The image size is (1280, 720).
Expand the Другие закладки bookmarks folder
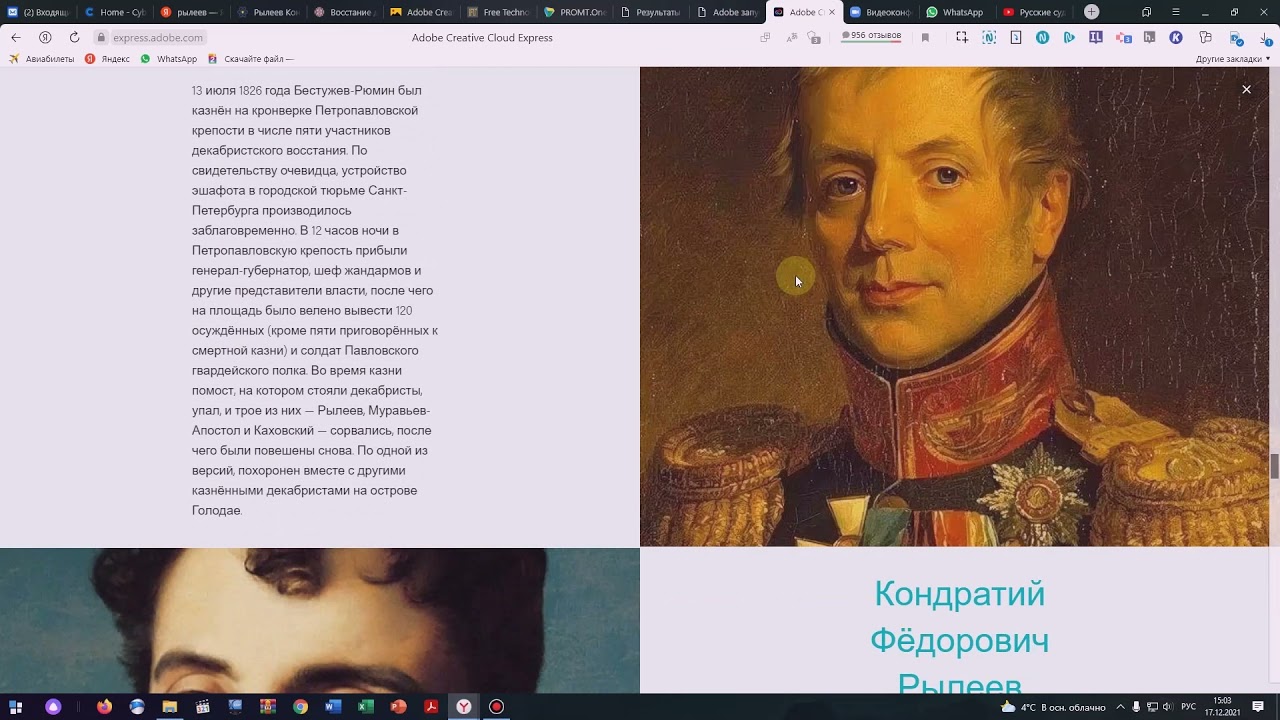[x=1233, y=59]
